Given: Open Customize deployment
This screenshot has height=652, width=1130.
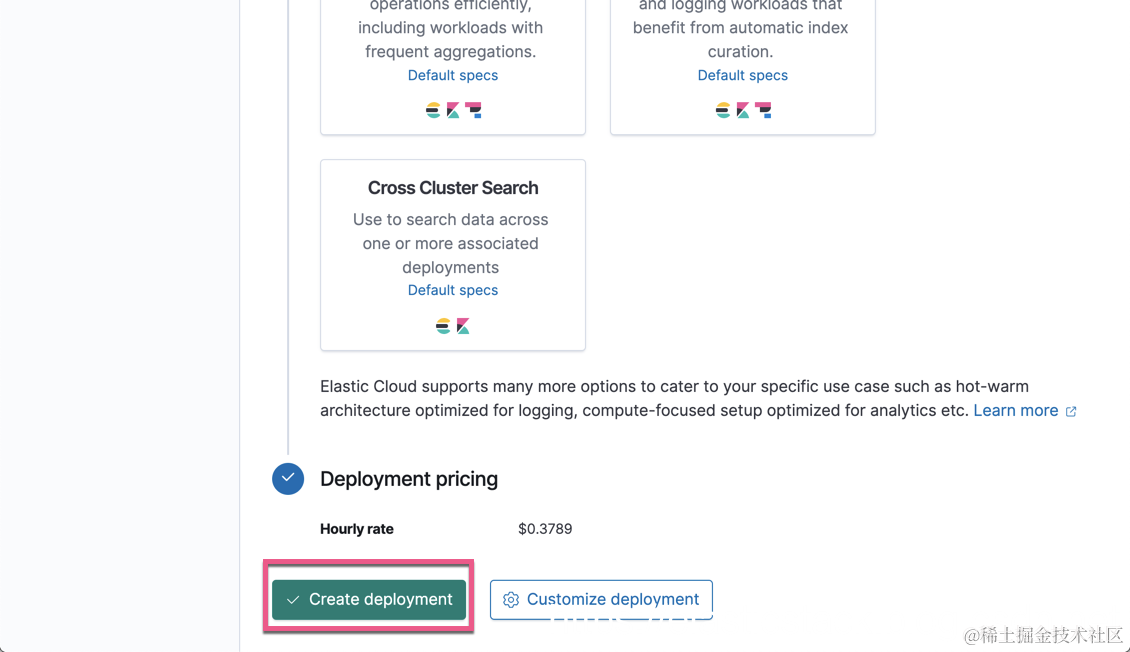Looking at the screenshot, I should (601, 599).
